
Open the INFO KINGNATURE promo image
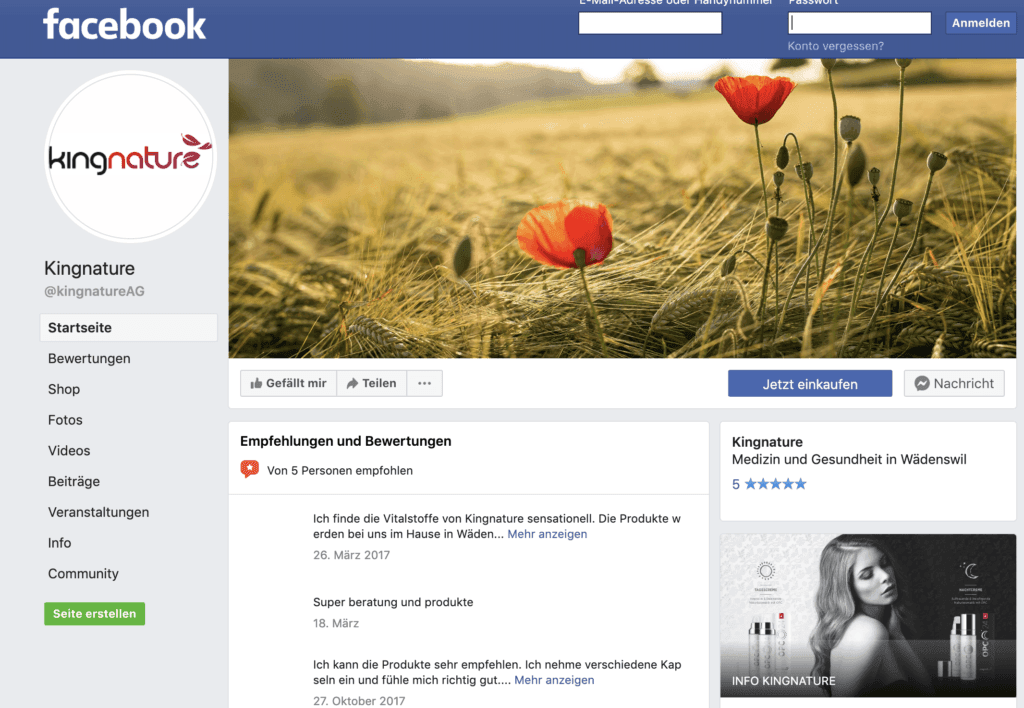[x=868, y=615]
